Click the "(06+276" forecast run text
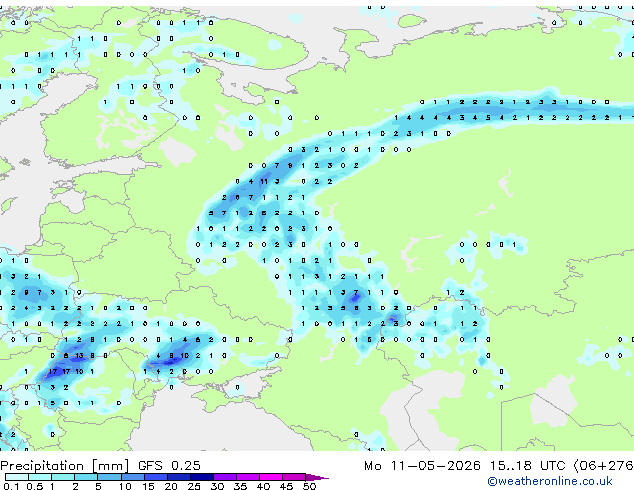 pos(603,465)
